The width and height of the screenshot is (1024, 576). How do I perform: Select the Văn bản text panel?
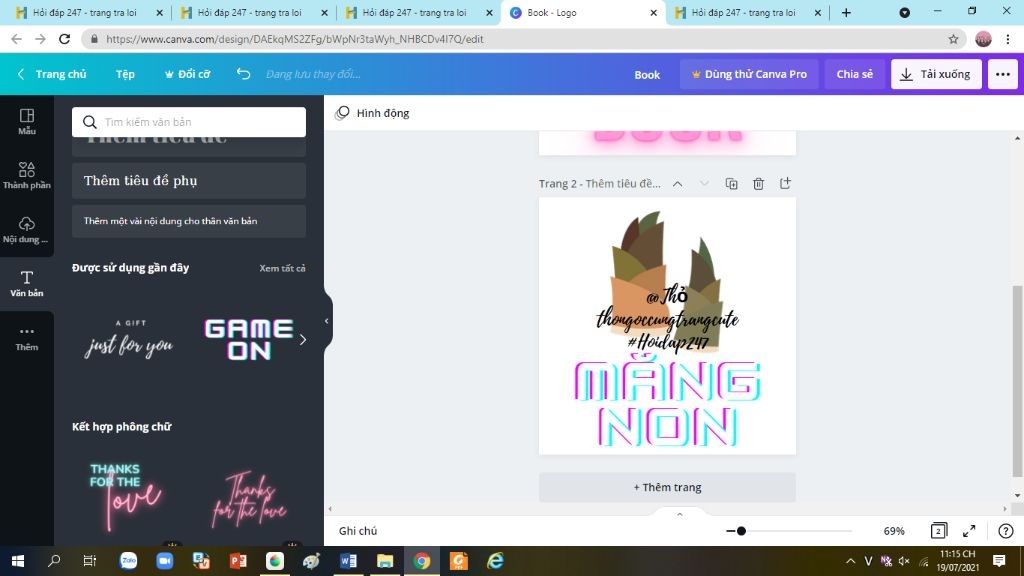[27, 284]
